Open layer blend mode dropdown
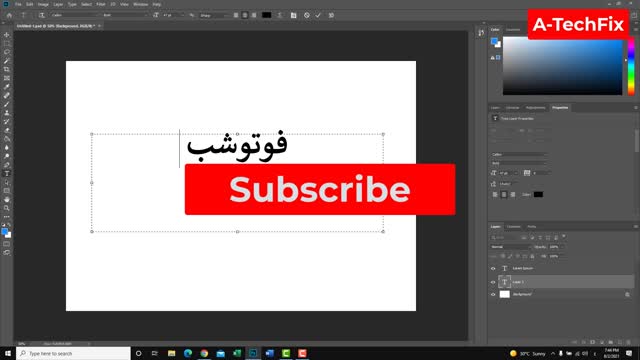640x360 pixels. pos(511,247)
